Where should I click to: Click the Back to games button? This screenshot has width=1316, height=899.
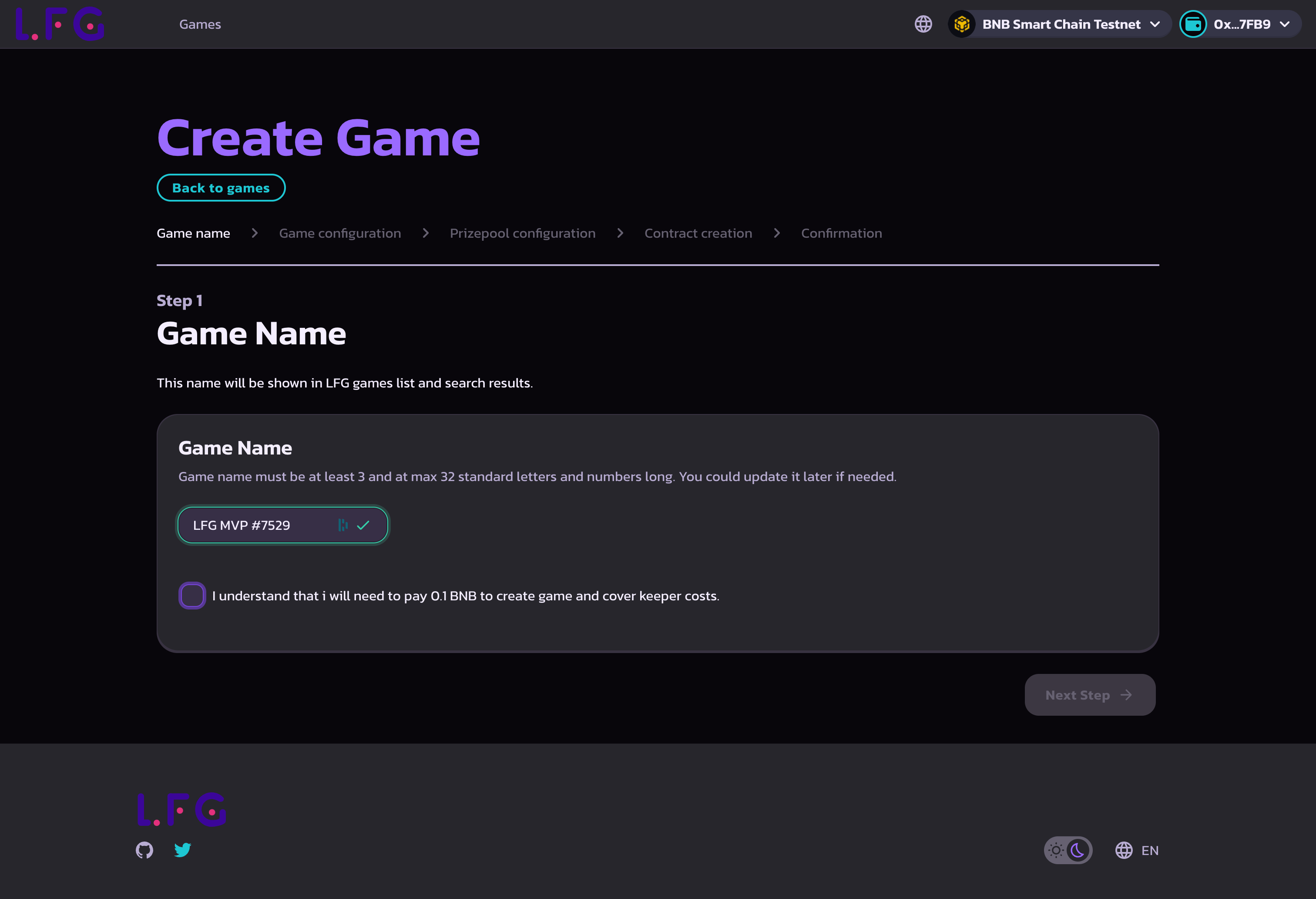click(221, 188)
